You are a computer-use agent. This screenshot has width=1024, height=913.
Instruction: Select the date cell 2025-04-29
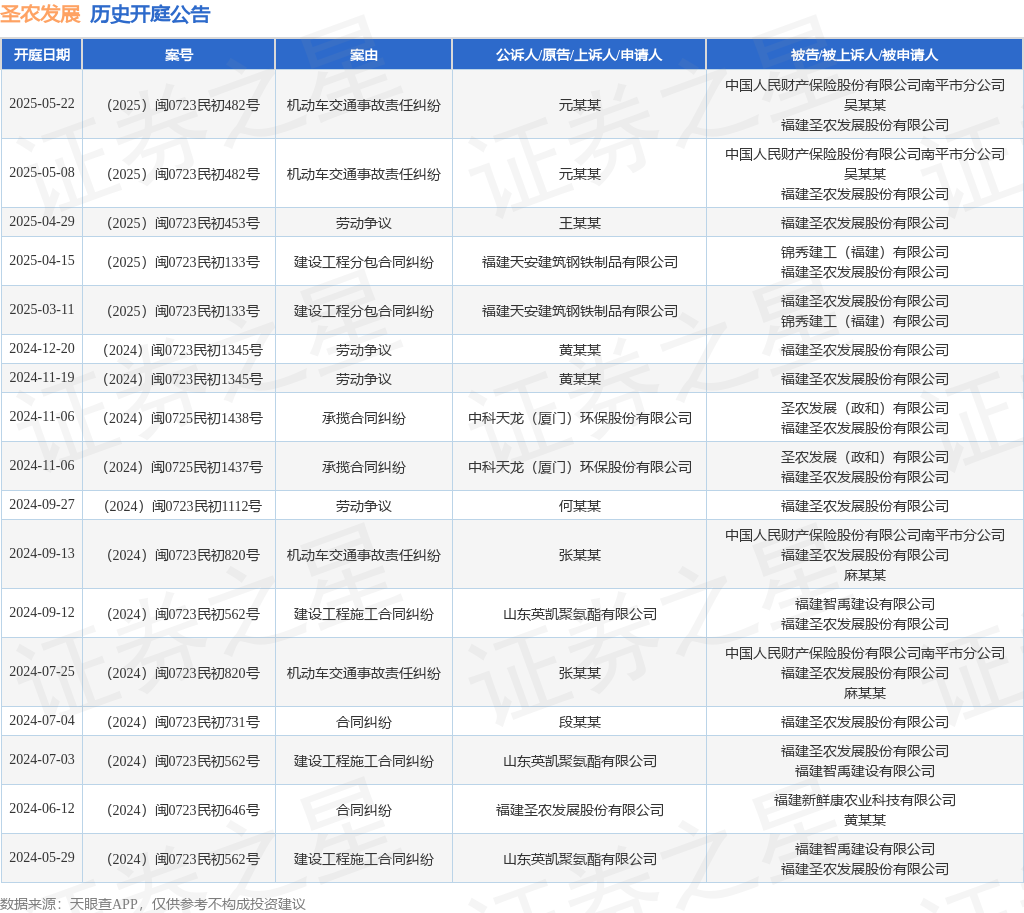[42, 221]
